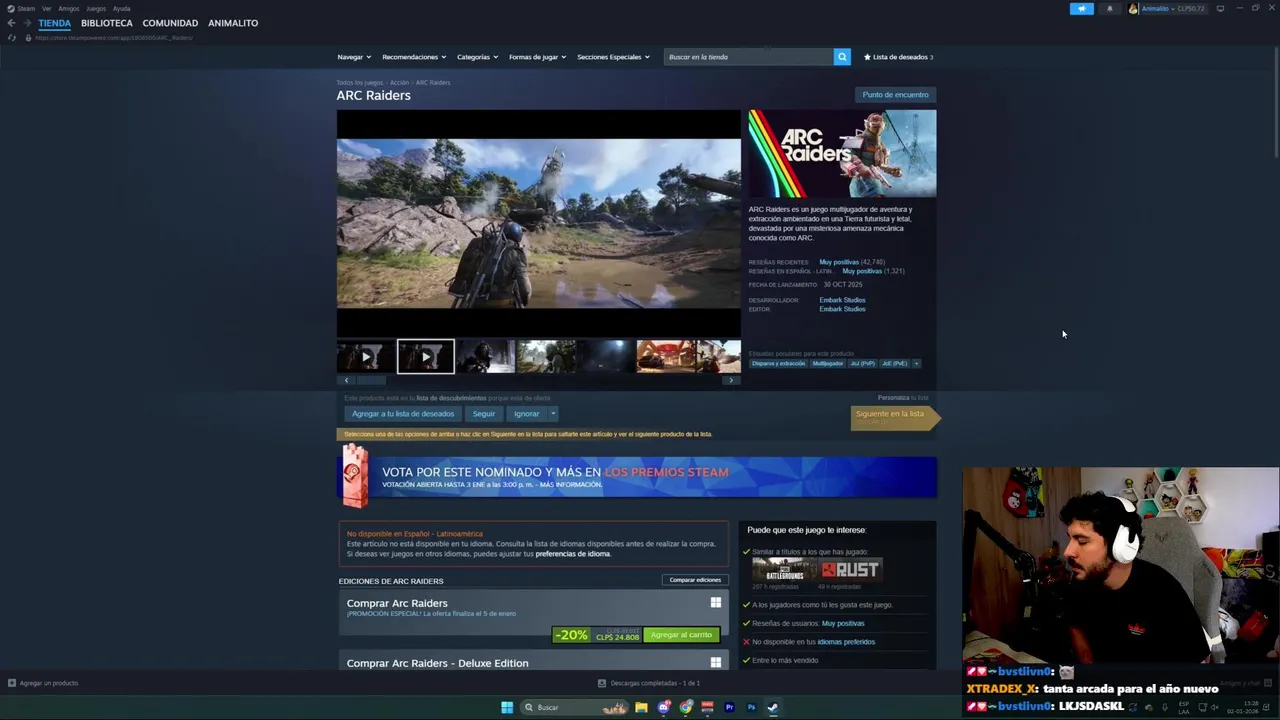
Task: Click Agregar al carrito for Arc Raiders
Action: pos(681,635)
